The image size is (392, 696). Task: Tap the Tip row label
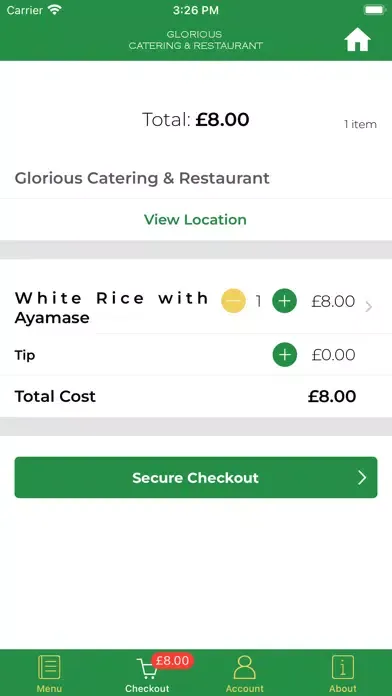(25, 355)
